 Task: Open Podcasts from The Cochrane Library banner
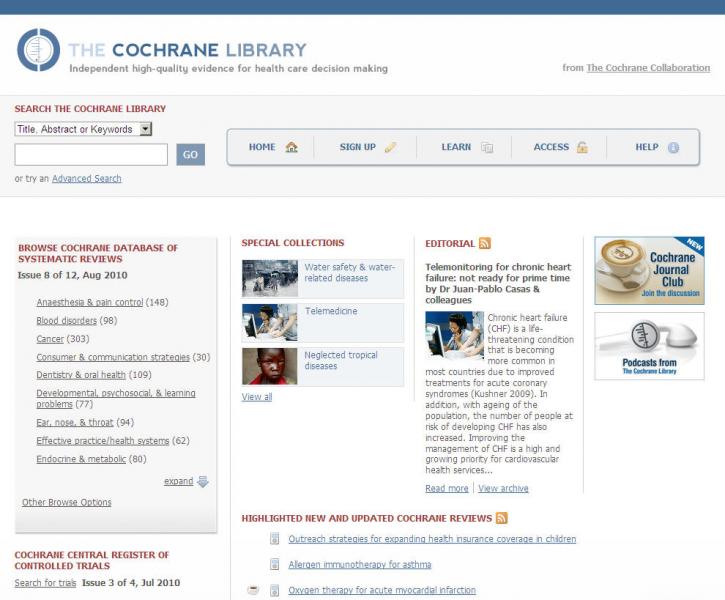pos(649,346)
